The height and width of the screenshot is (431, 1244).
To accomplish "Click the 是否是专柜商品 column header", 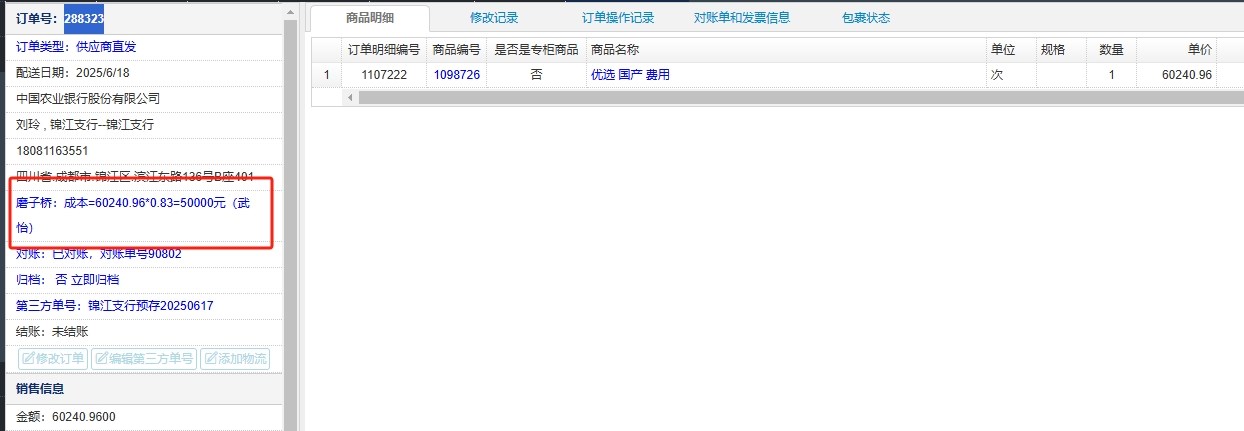I will point(536,50).
